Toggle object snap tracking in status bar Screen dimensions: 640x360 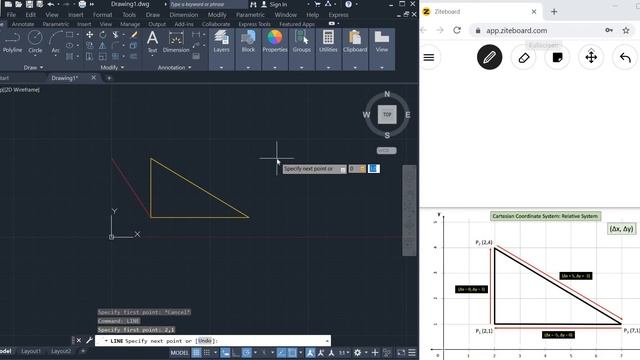coord(282,353)
